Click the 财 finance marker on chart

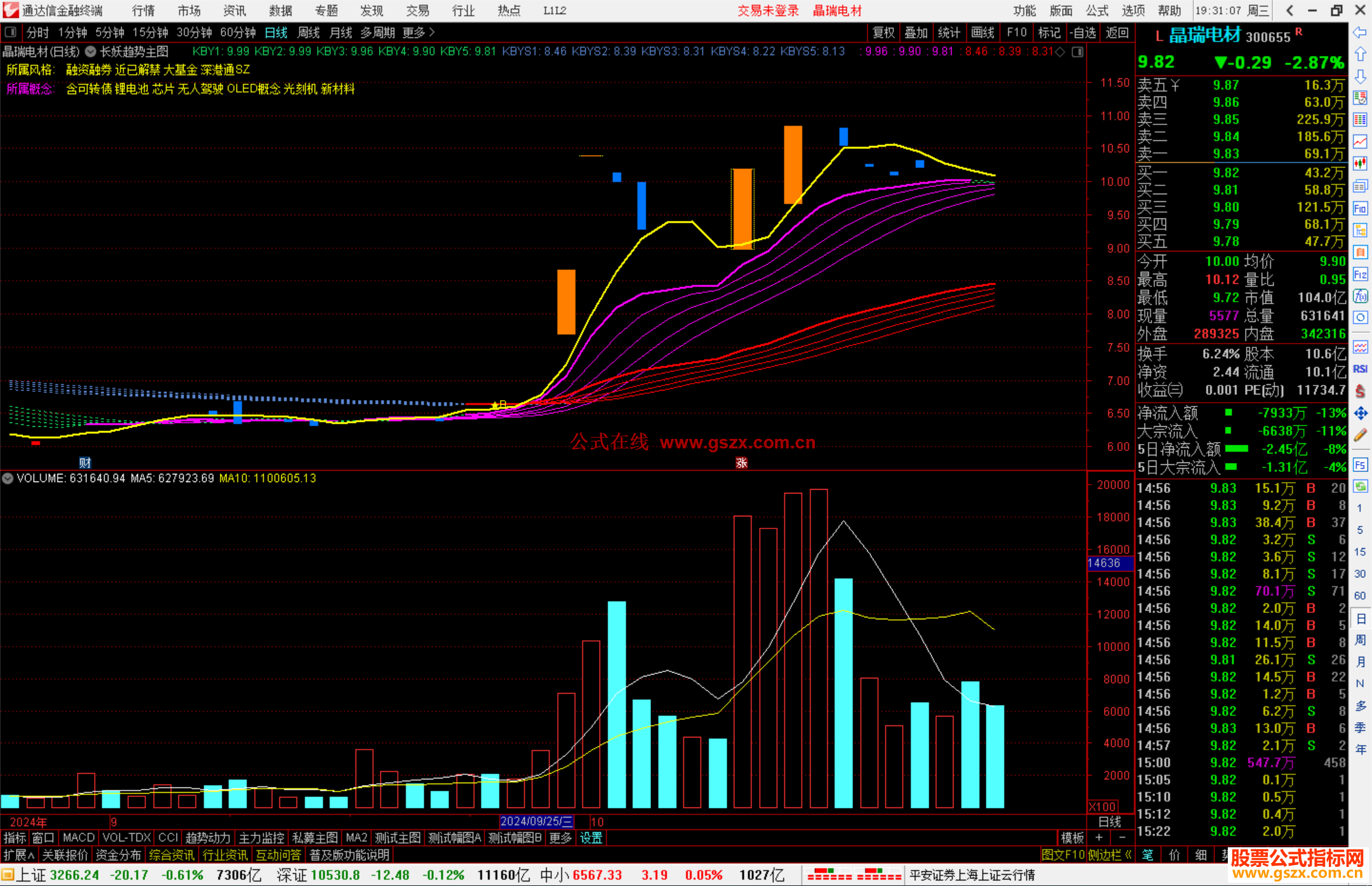[85, 463]
